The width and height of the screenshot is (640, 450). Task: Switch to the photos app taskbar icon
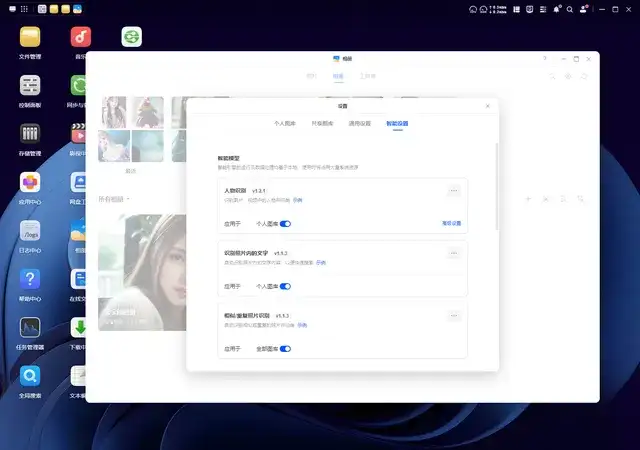coord(78,9)
